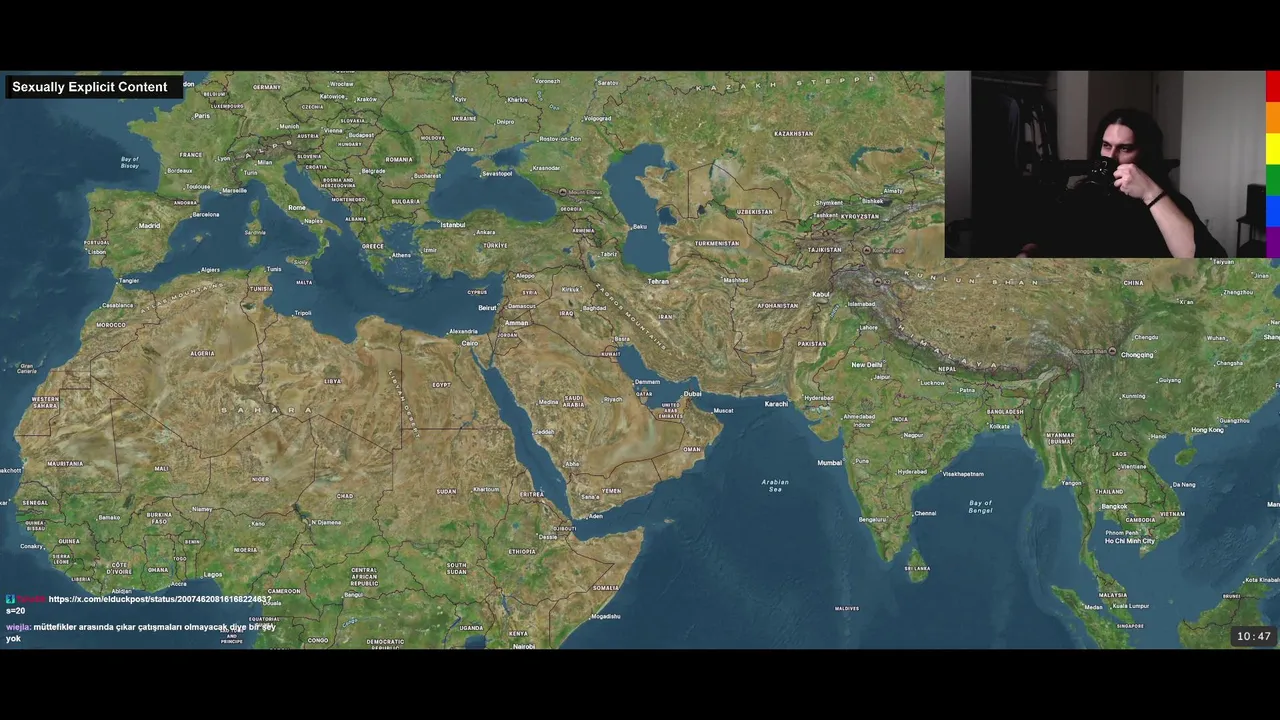The image size is (1280, 720).
Task: Click the Alexandria city label
Action: [463, 332]
